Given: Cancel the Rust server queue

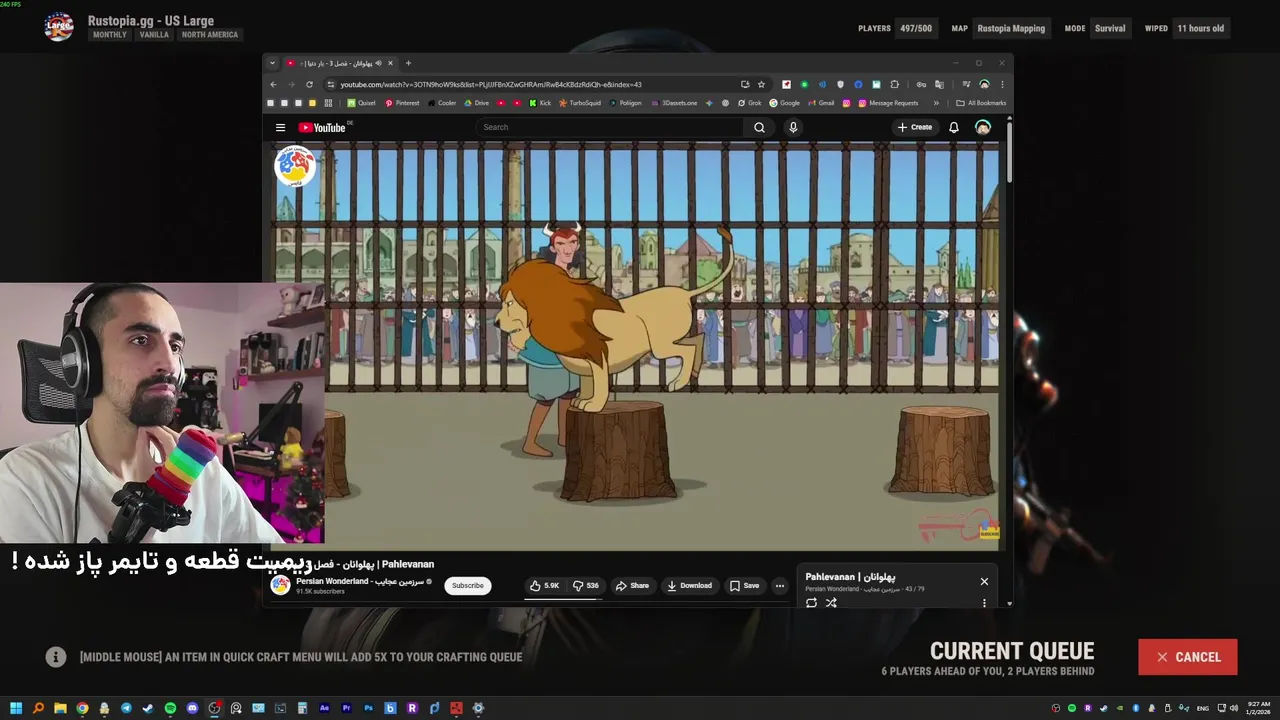Looking at the screenshot, I should click(1188, 657).
